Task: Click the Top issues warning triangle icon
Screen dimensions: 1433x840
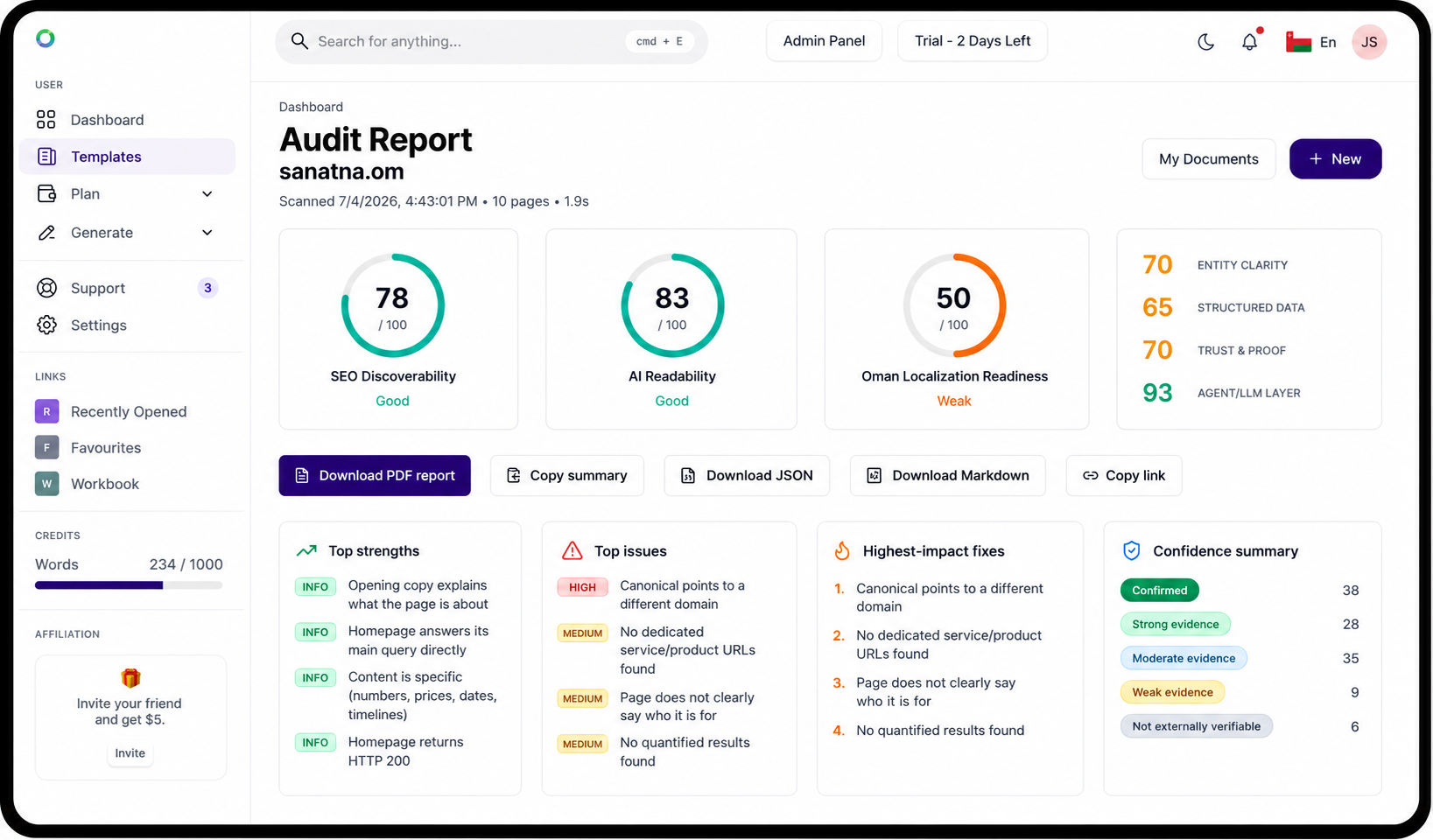Action: (572, 550)
